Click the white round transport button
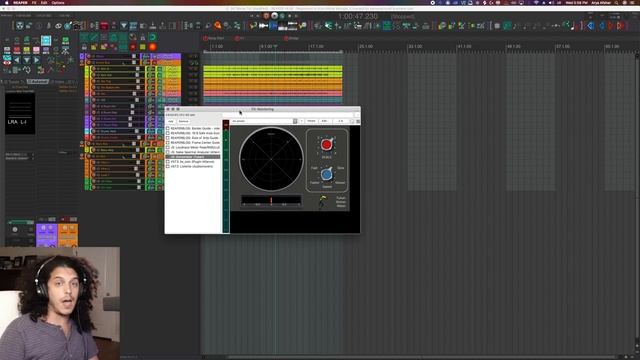 [x=274, y=16]
